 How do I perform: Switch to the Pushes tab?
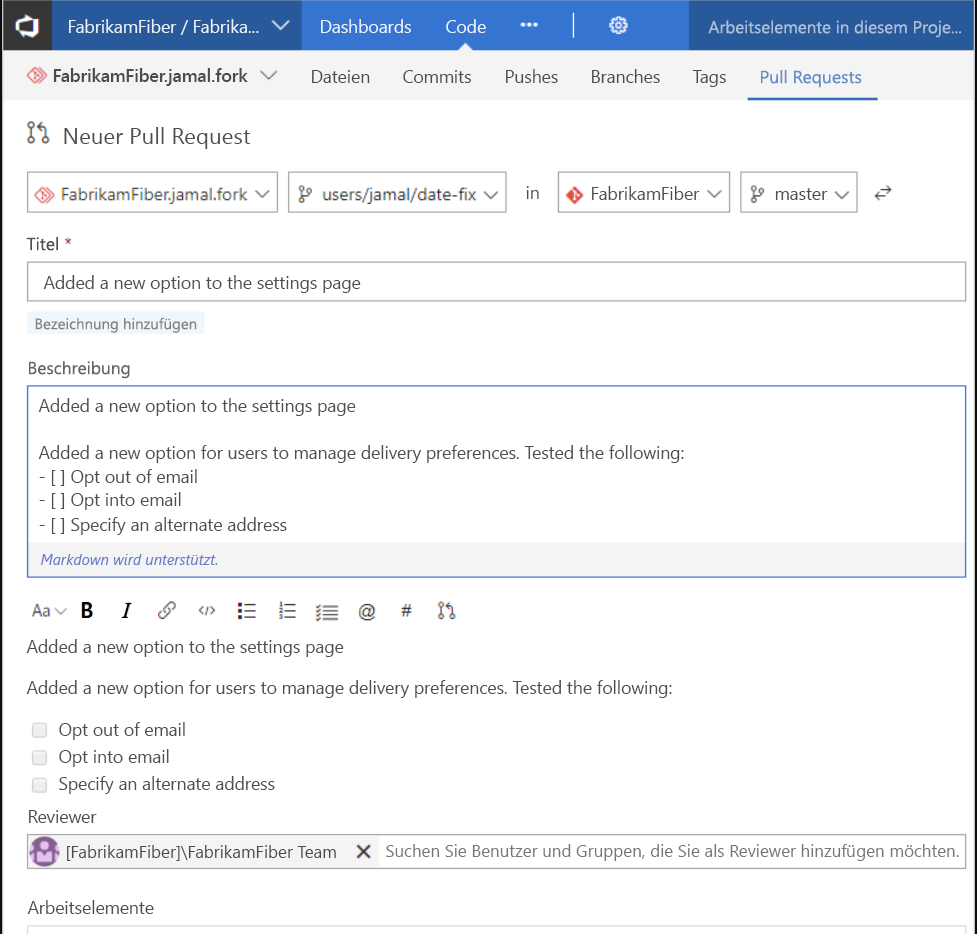pos(531,77)
